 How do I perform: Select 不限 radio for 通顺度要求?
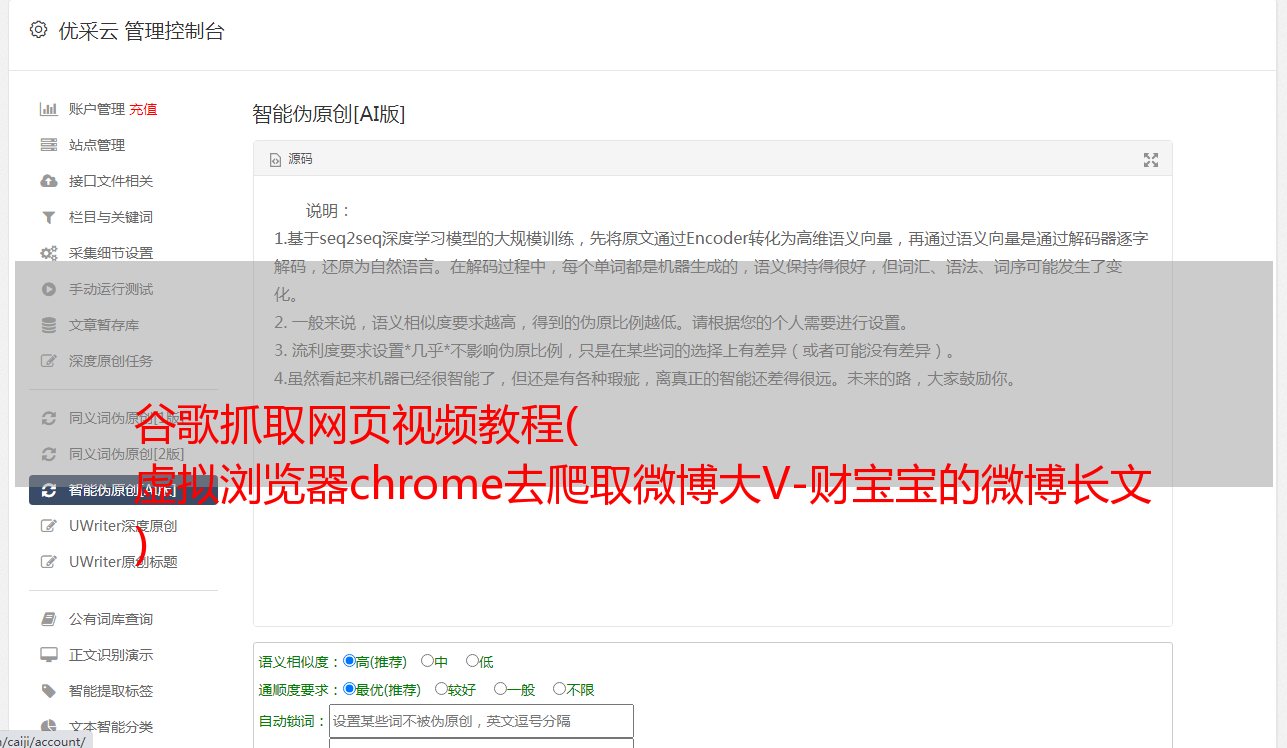(559, 689)
